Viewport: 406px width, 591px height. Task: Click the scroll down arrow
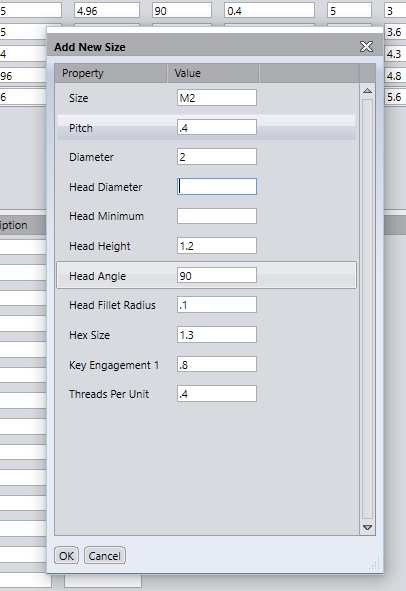(368, 528)
